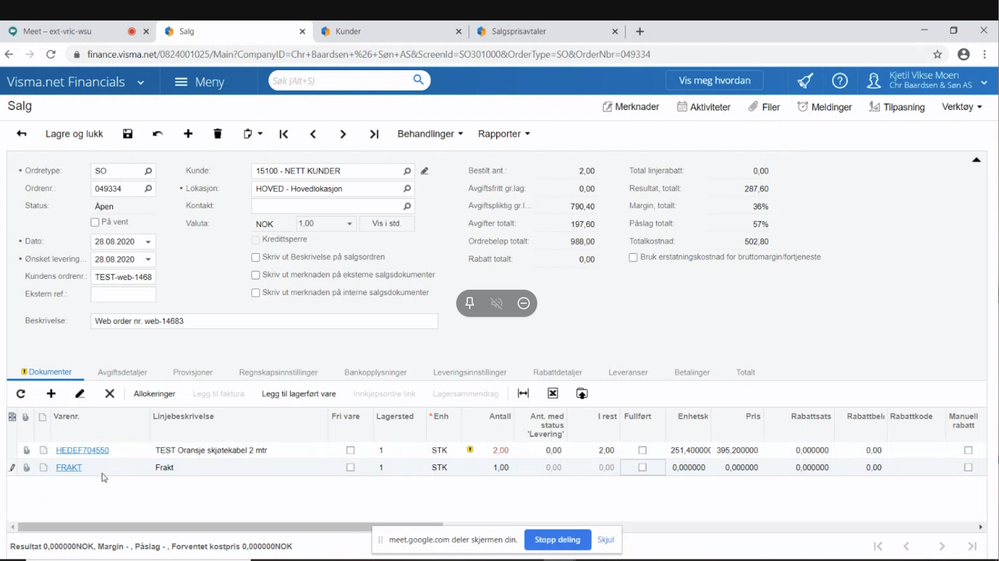Click the Beskrivelse text field

[264, 322]
